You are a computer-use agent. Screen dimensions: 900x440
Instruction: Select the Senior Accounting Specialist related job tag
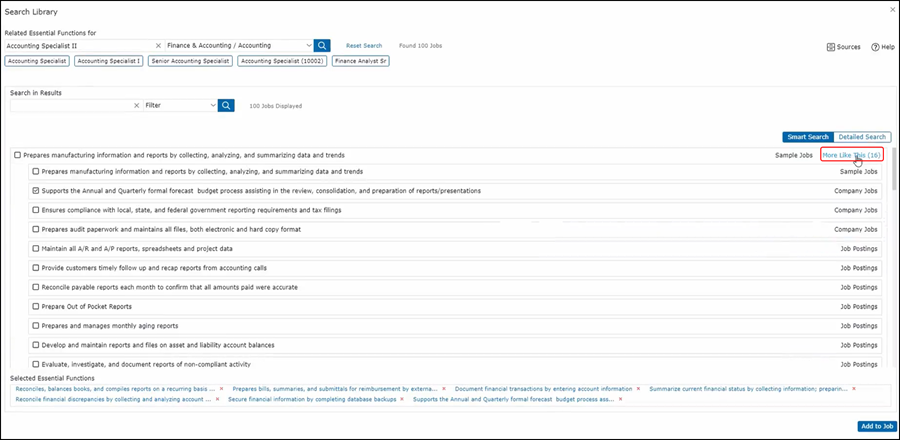pyautogui.click(x=190, y=61)
